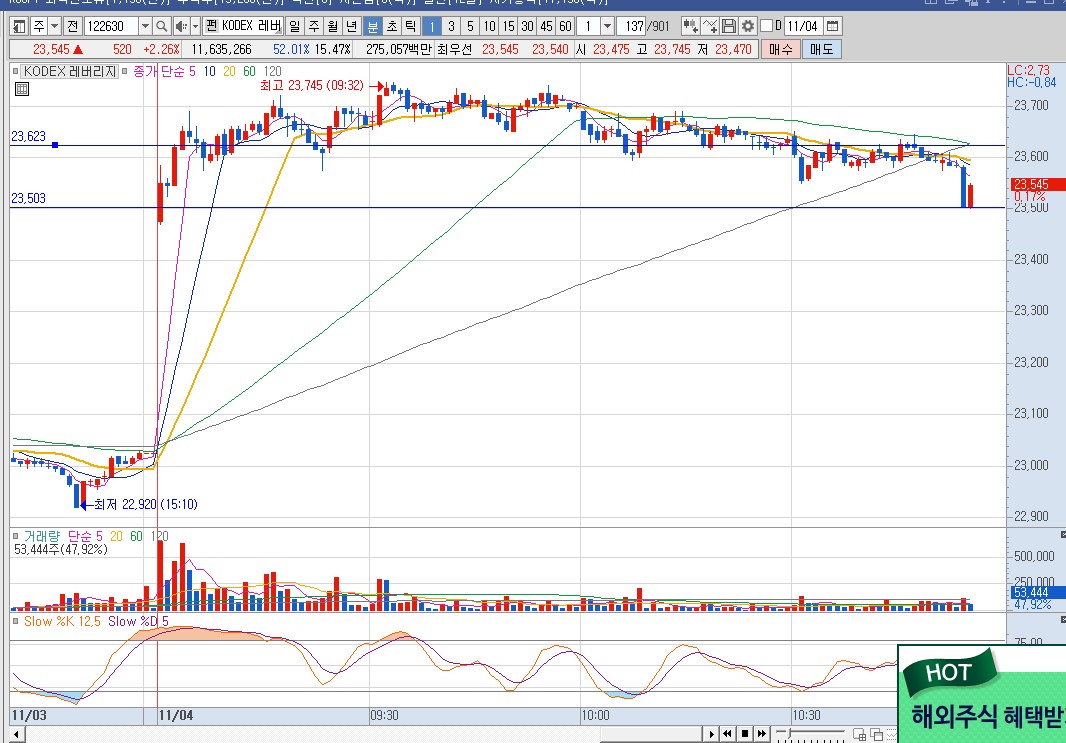The width and height of the screenshot is (1066, 743).
Task: Select the 주 (weekly) period tab
Action: (313, 27)
